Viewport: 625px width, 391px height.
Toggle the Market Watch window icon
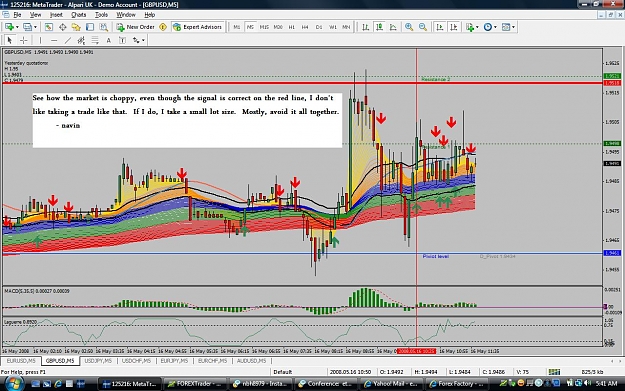(x=49, y=27)
